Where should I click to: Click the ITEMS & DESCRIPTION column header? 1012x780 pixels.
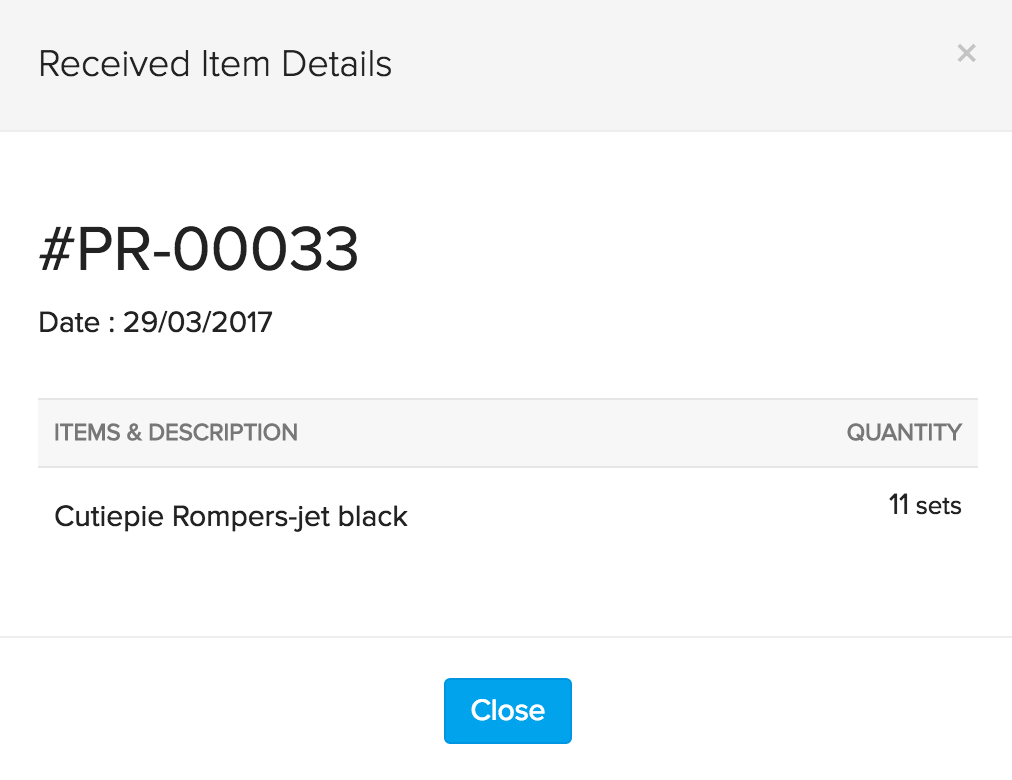(176, 433)
